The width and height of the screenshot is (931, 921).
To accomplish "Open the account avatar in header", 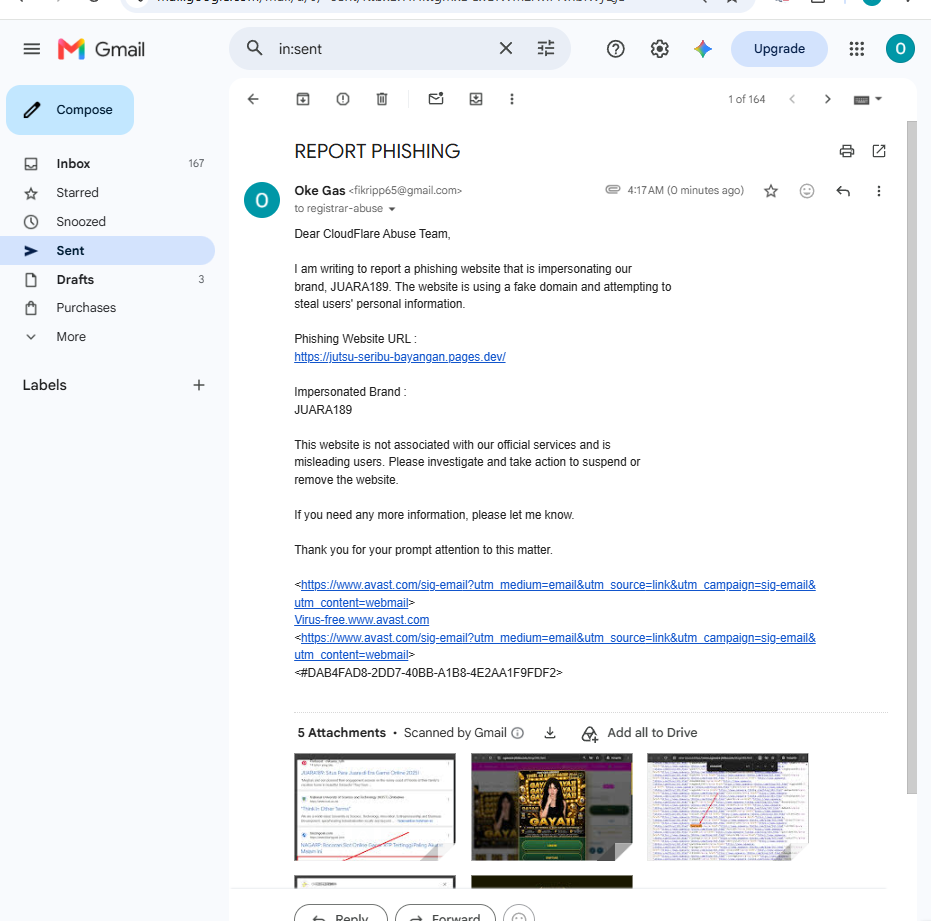I will pyautogui.click(x=900, y=49).
